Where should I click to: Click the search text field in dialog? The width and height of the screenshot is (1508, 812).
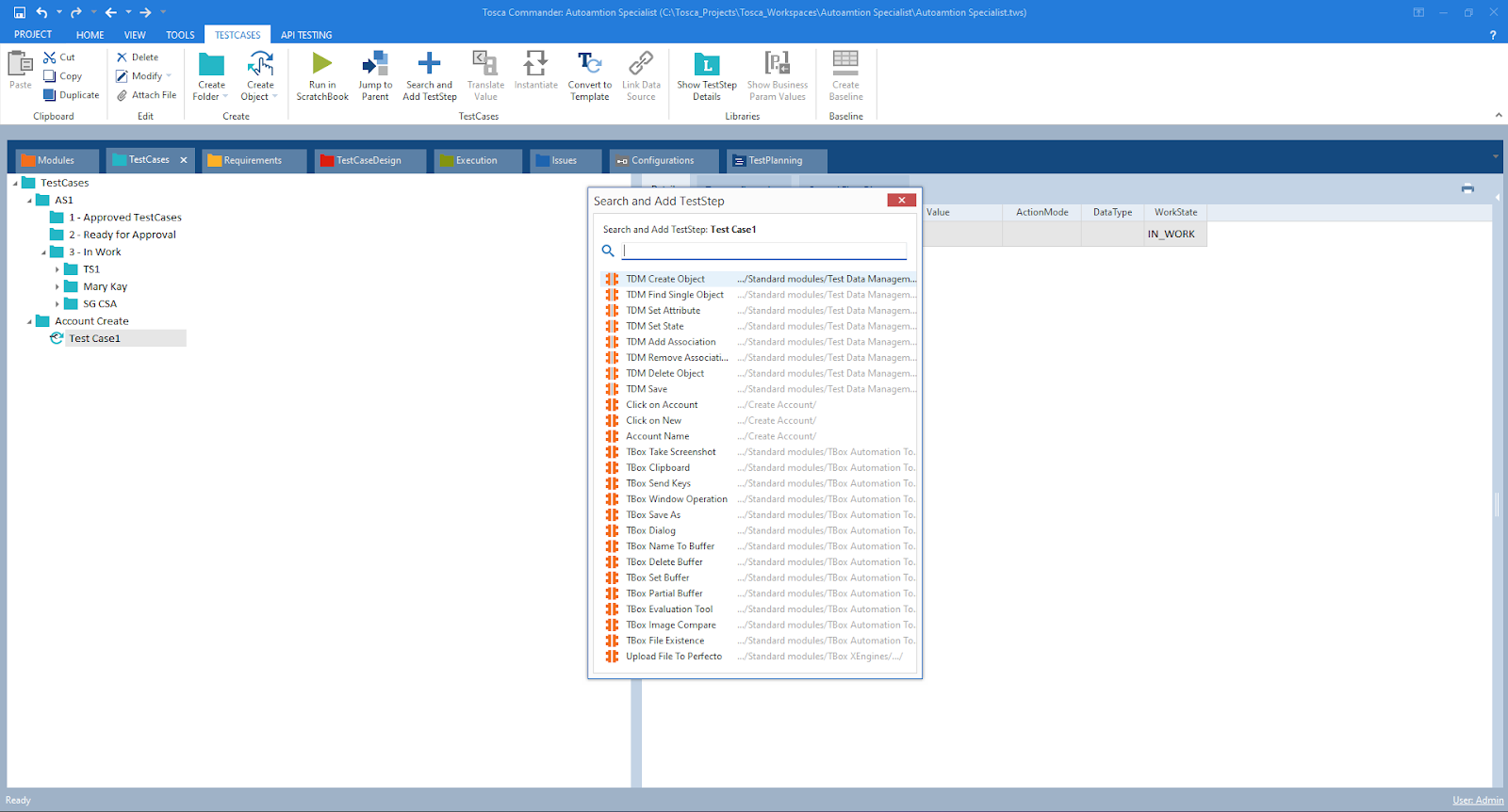tap(764, 251)
